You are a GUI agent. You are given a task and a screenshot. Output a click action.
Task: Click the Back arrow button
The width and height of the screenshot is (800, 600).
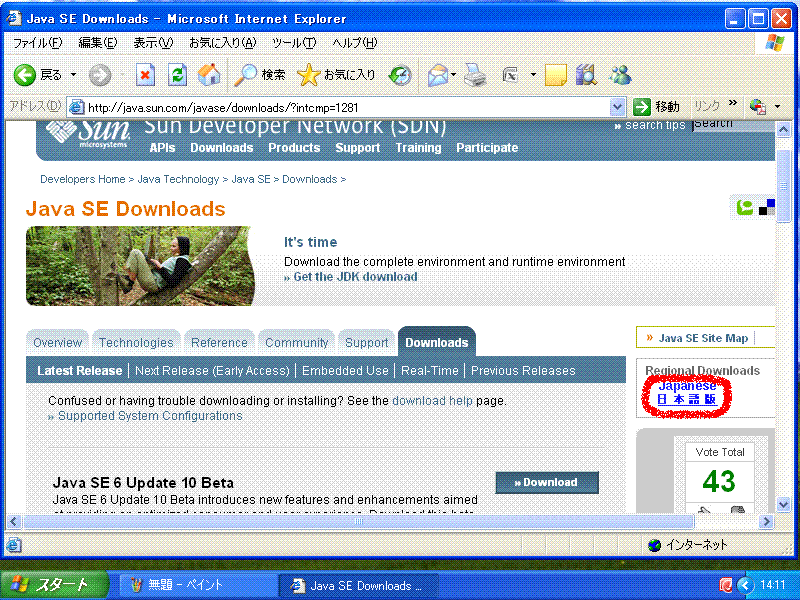pos(24,75)
